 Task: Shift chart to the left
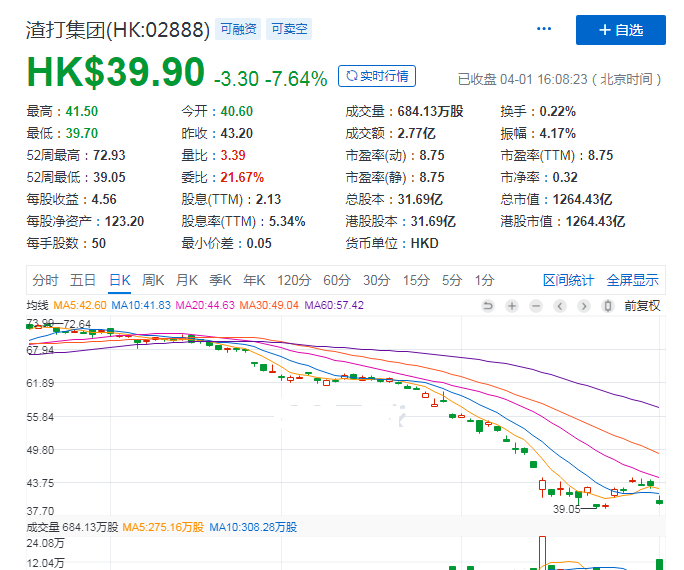tap(558, 305)
